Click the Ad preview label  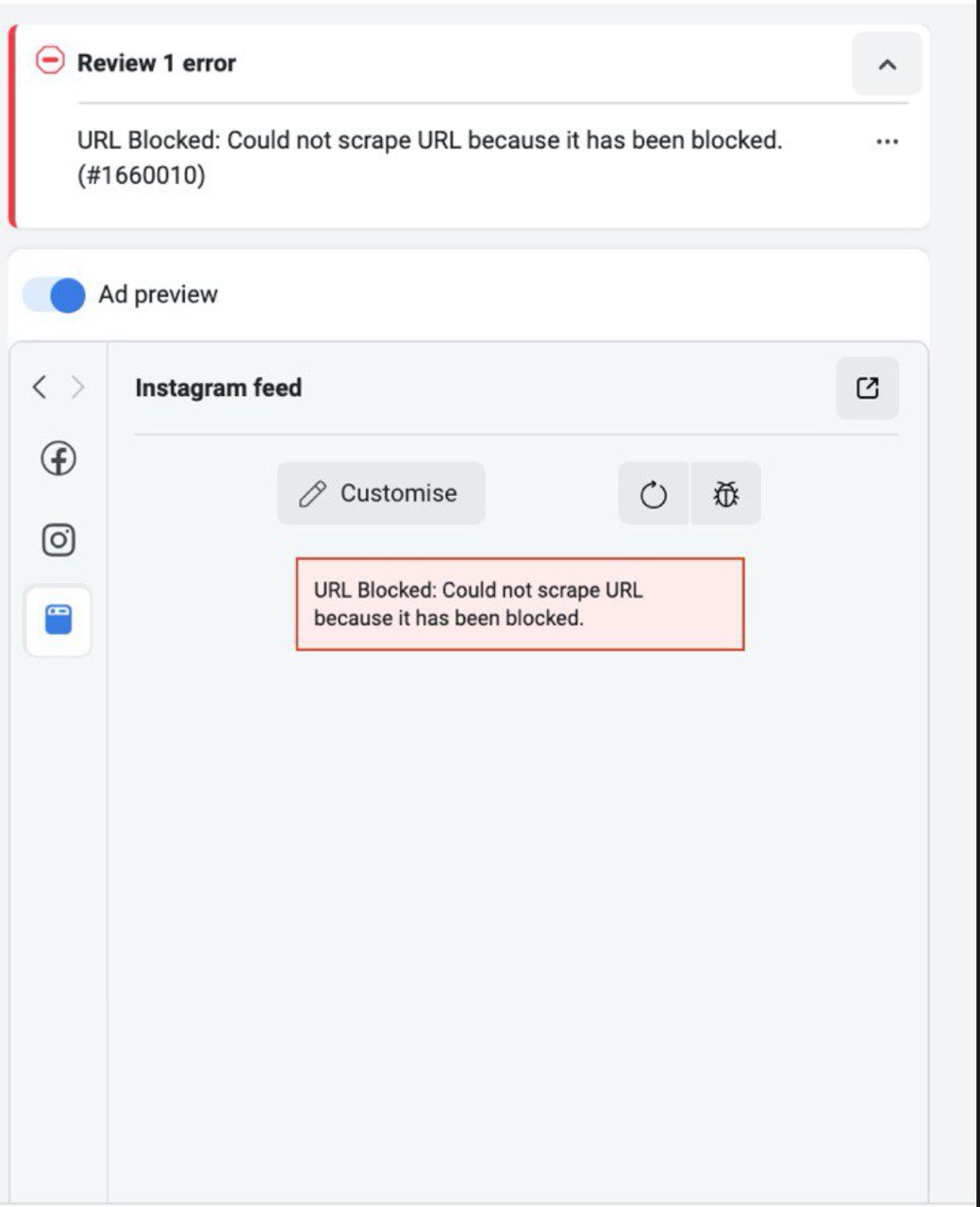coord(158,294)
